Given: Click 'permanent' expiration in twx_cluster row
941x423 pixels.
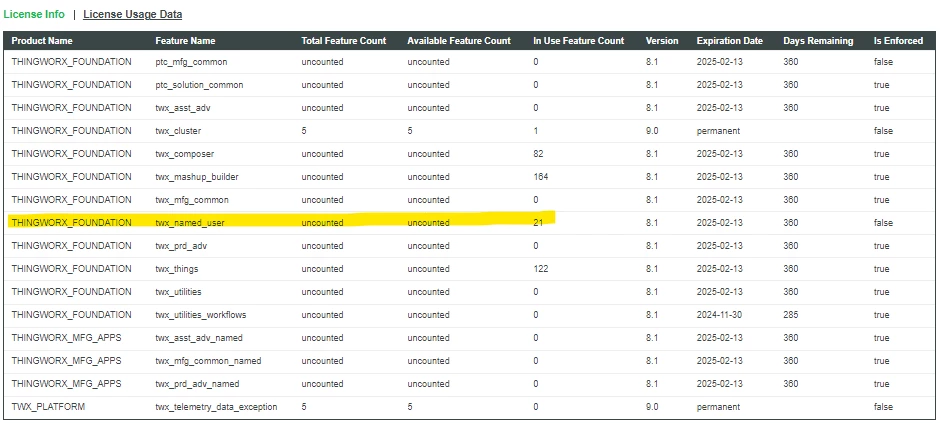Looking at the screenshot, I should coord(718,131).
